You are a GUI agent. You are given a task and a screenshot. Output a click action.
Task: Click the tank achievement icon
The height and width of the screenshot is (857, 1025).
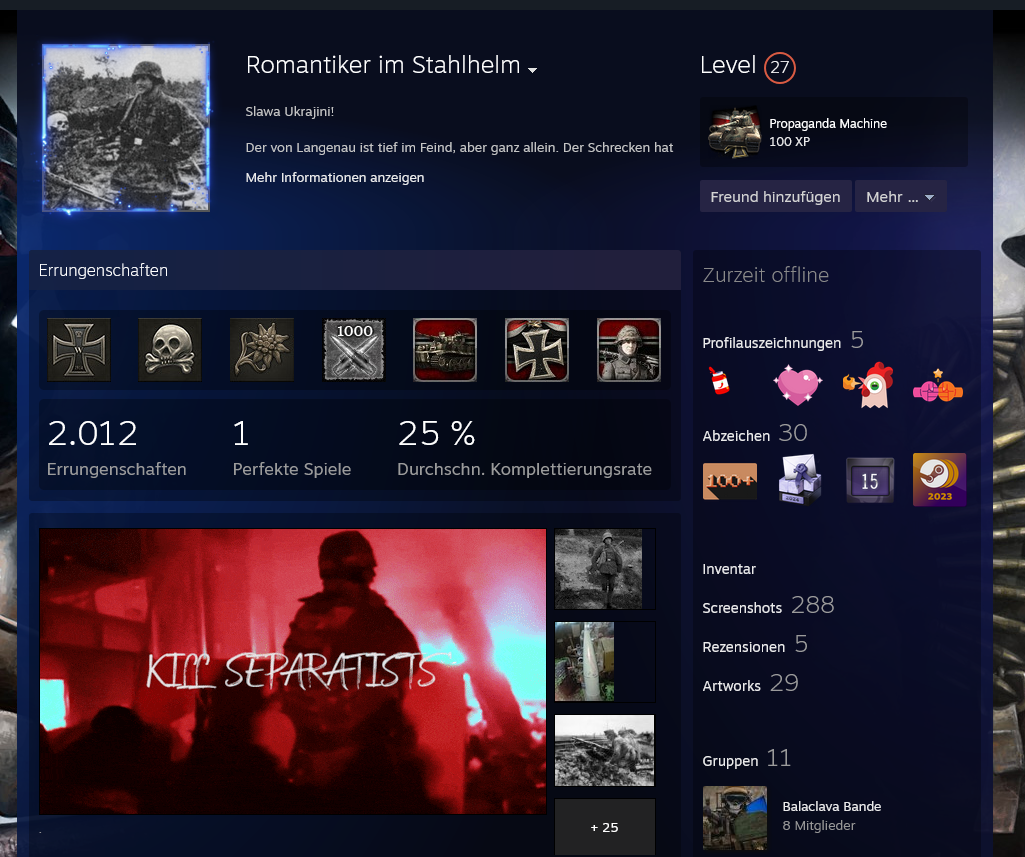(x=445, y=350)
